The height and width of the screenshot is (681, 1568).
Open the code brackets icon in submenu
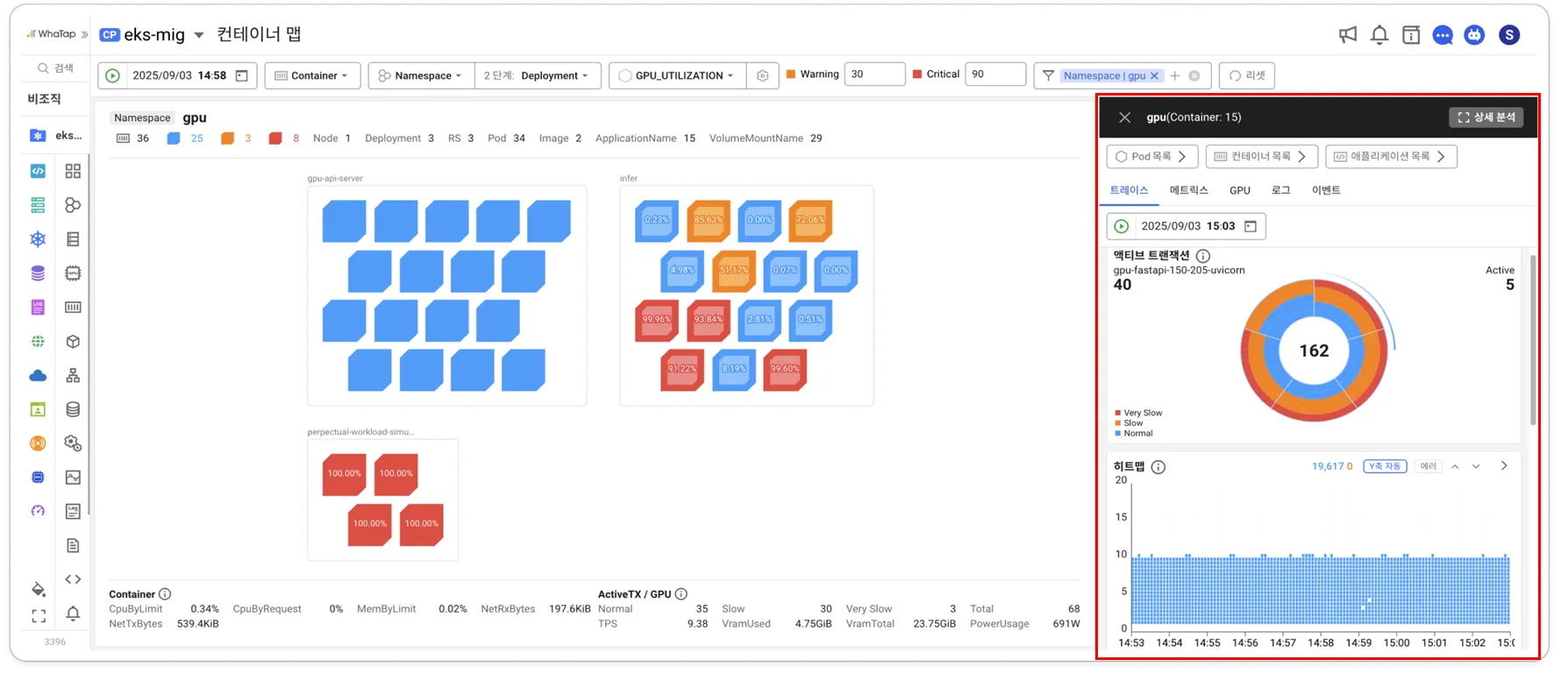[73, 579]
